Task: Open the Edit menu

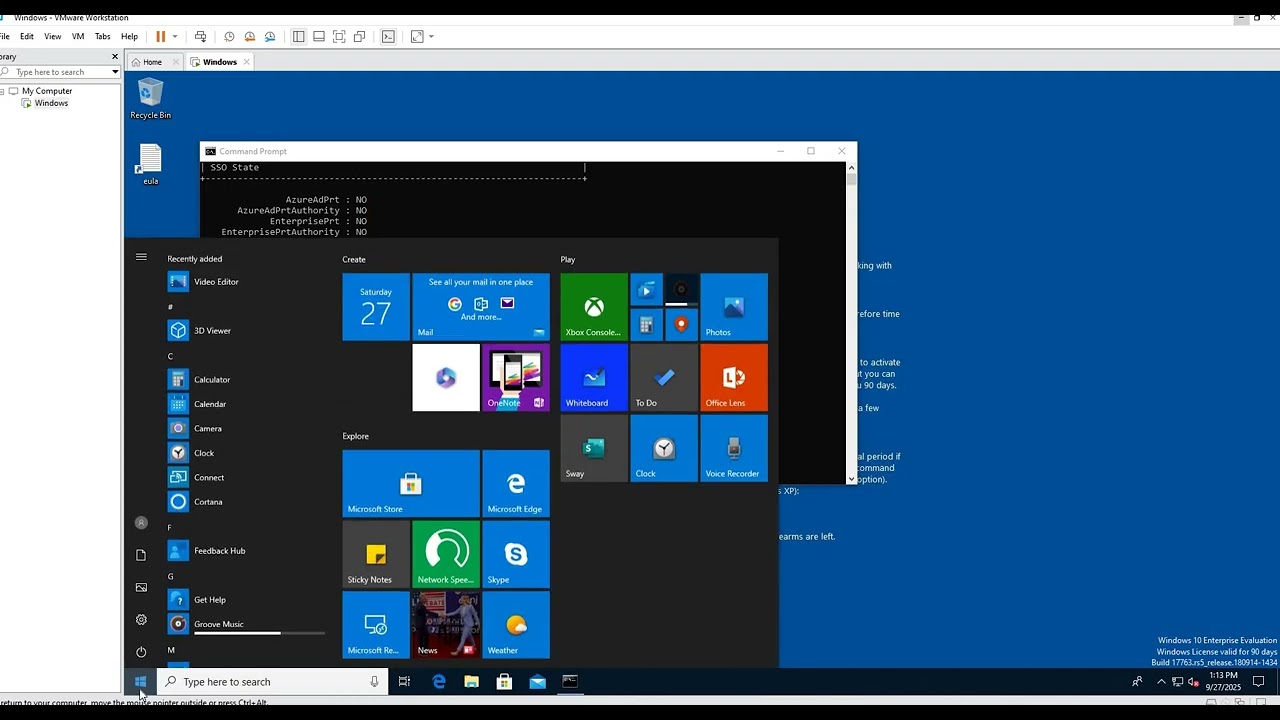Action: (x=27, y=36)
